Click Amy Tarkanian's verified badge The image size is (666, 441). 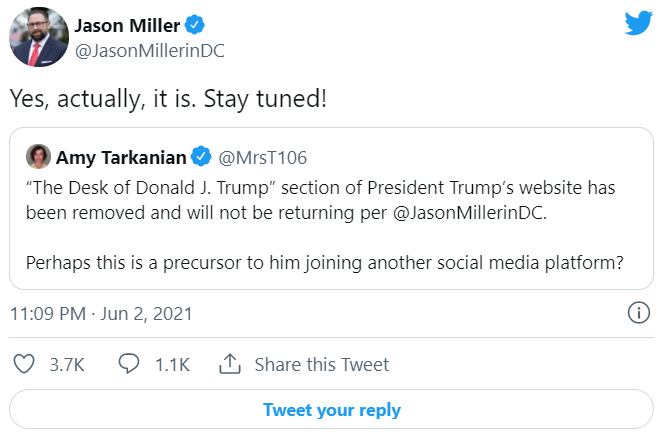(x=200, y=157)
